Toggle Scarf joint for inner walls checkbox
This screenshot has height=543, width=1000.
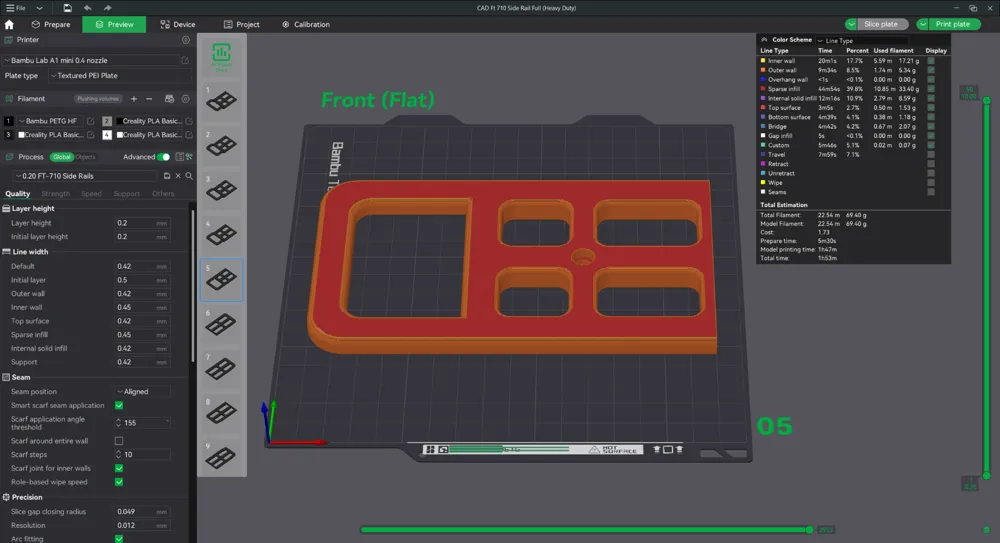coord(119,468)
